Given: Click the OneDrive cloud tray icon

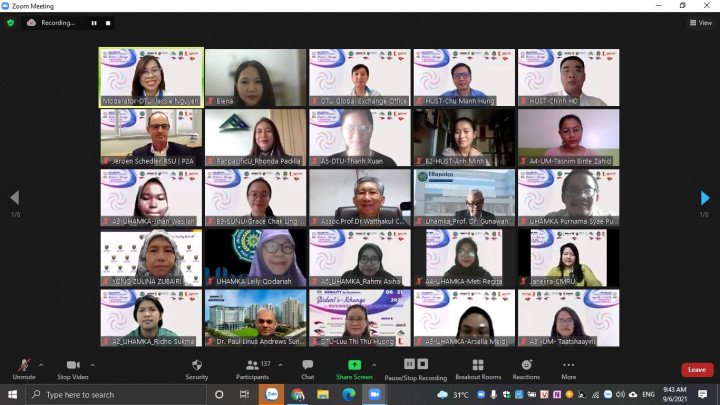Looking at the screenshot, I should (x=633, y=394).
